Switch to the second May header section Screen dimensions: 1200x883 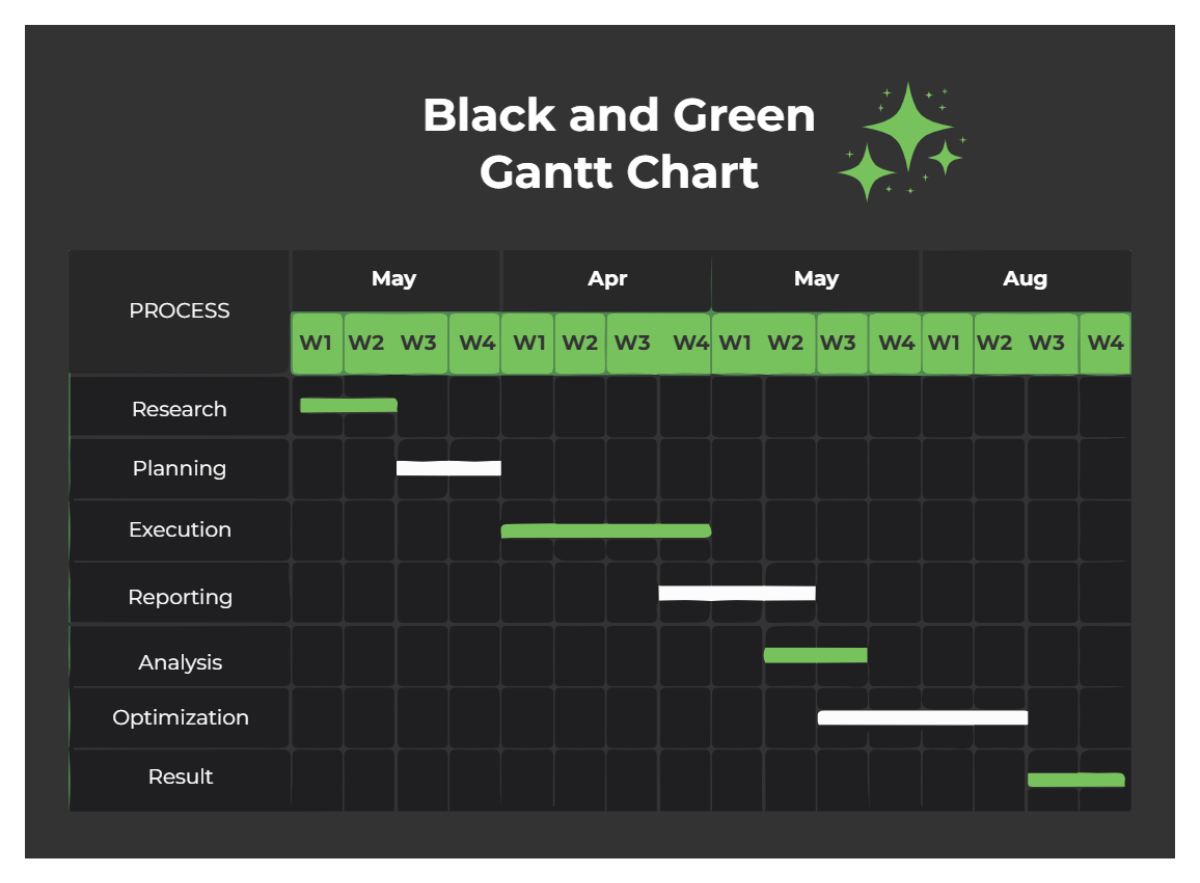[816, 279]
